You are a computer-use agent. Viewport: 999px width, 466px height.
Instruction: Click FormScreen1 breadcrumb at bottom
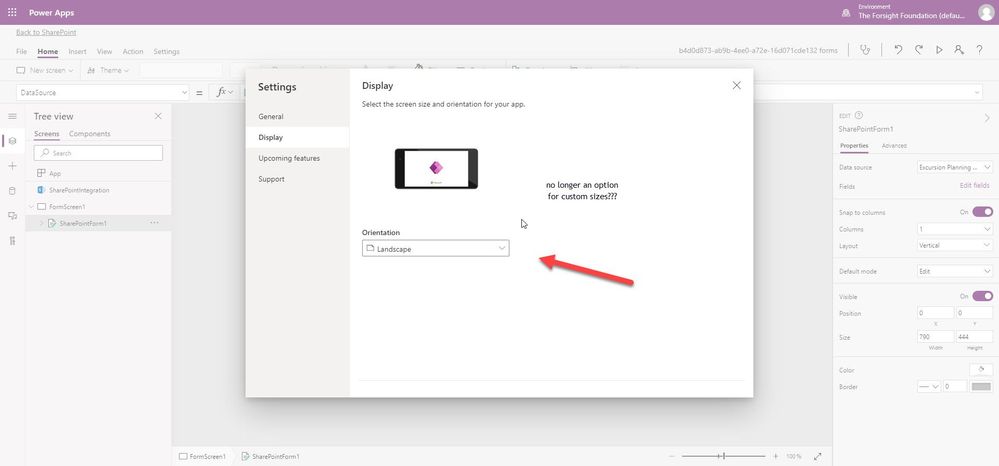203,456
